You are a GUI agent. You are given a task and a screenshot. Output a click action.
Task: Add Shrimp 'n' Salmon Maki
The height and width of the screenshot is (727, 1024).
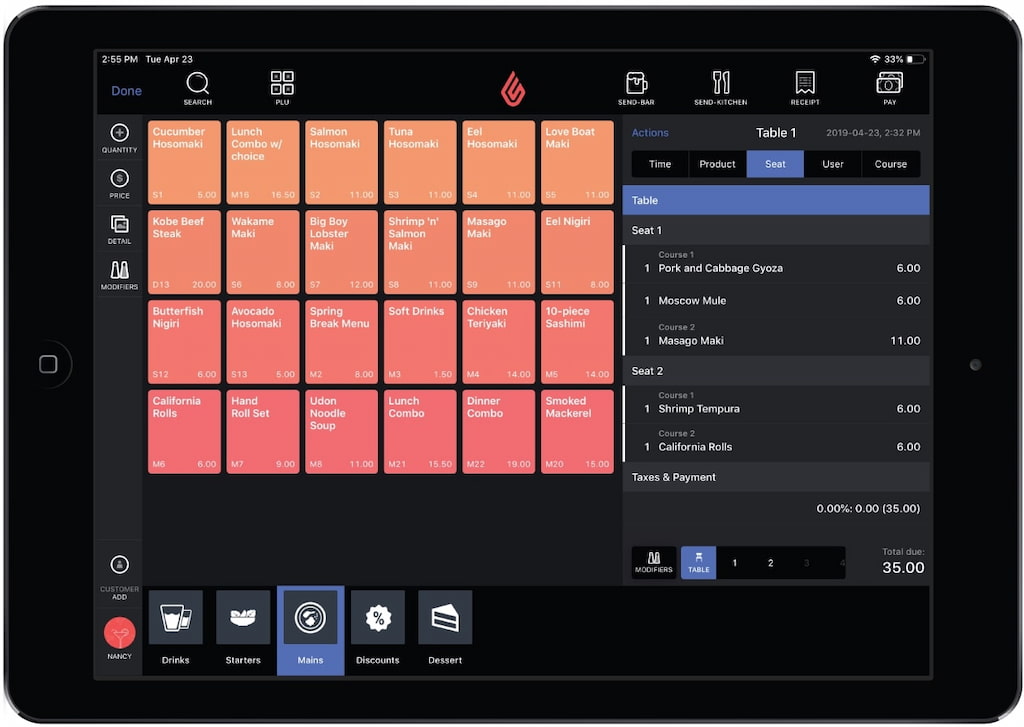click(420, 252)
